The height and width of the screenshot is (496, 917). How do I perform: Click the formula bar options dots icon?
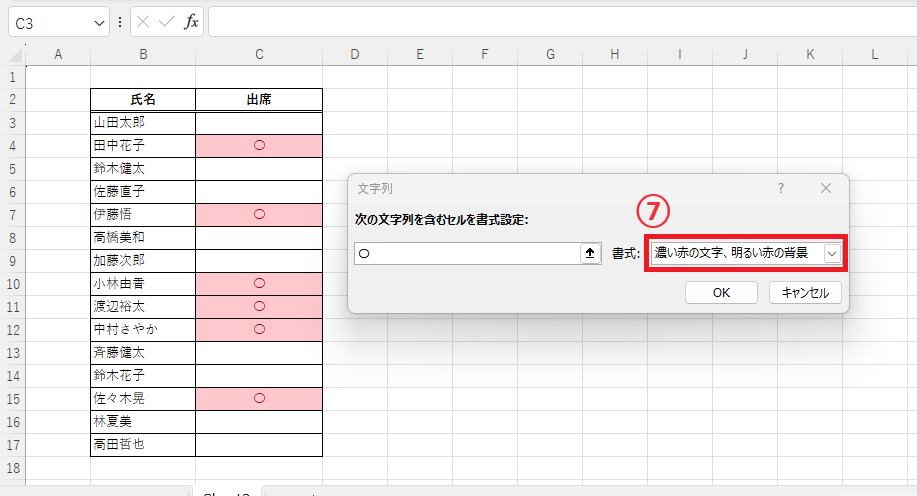120,22
